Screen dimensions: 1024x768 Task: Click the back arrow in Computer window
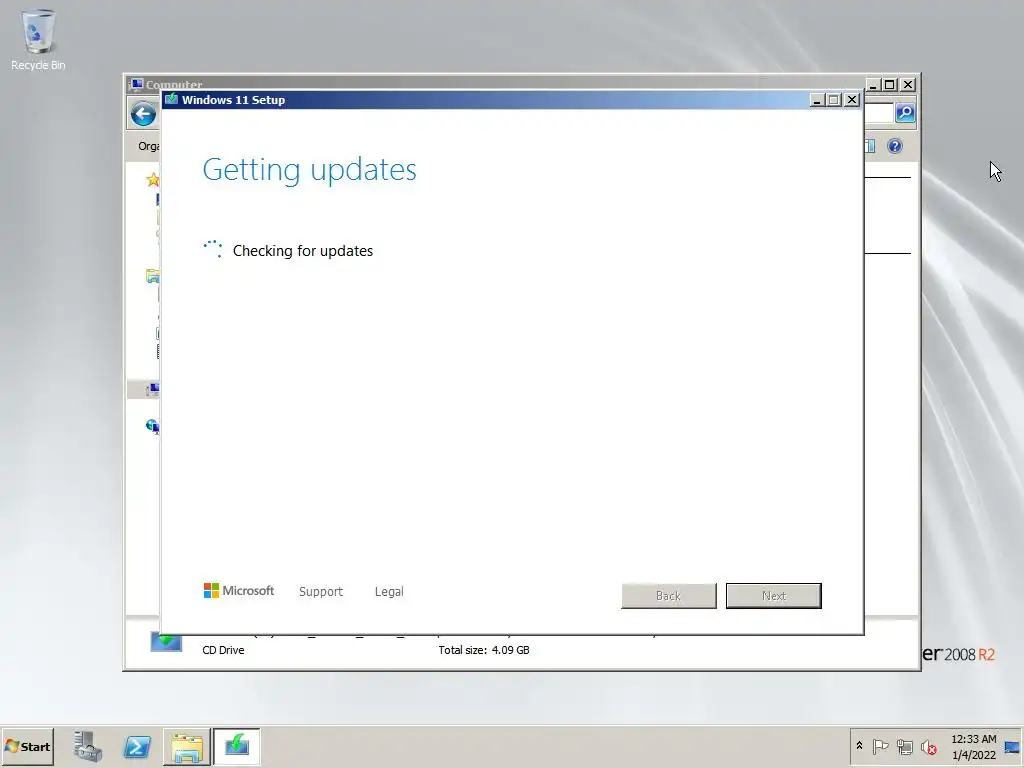tap(144, 115)
